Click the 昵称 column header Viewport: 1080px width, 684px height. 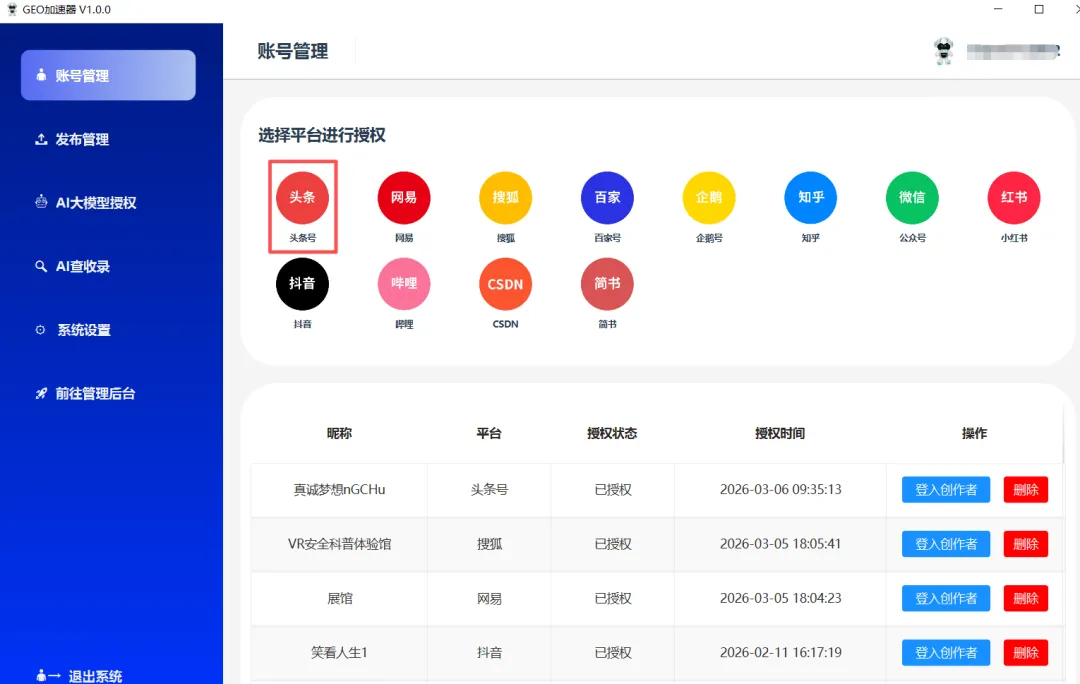tap(340, 433)
